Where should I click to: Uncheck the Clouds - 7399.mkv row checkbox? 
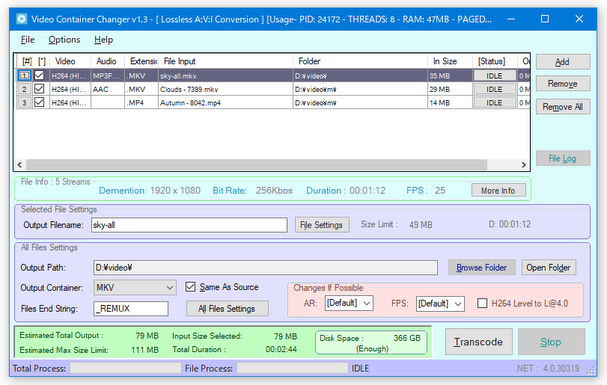[x=39, y=89]
